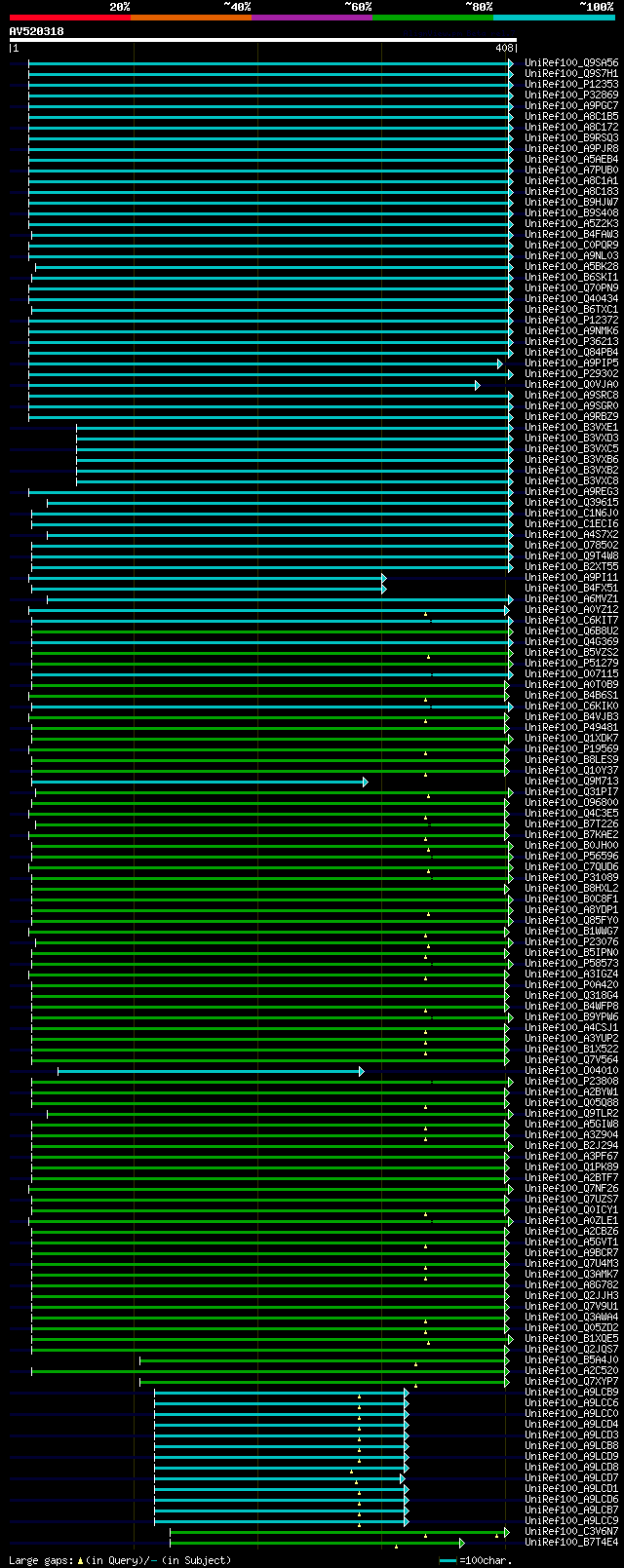Select label UniRef100_A5AEB4
The width and height of the screenshot is (624, 1568).
pos(571,159)
